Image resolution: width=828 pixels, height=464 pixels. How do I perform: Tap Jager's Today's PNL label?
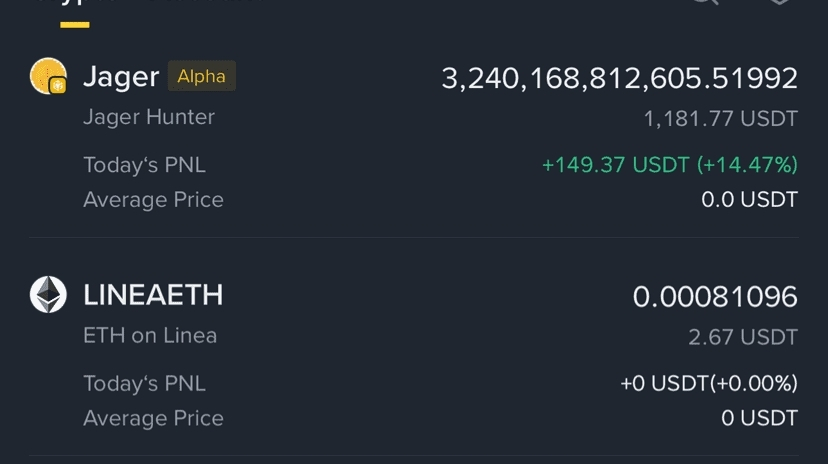pos(144,164)
